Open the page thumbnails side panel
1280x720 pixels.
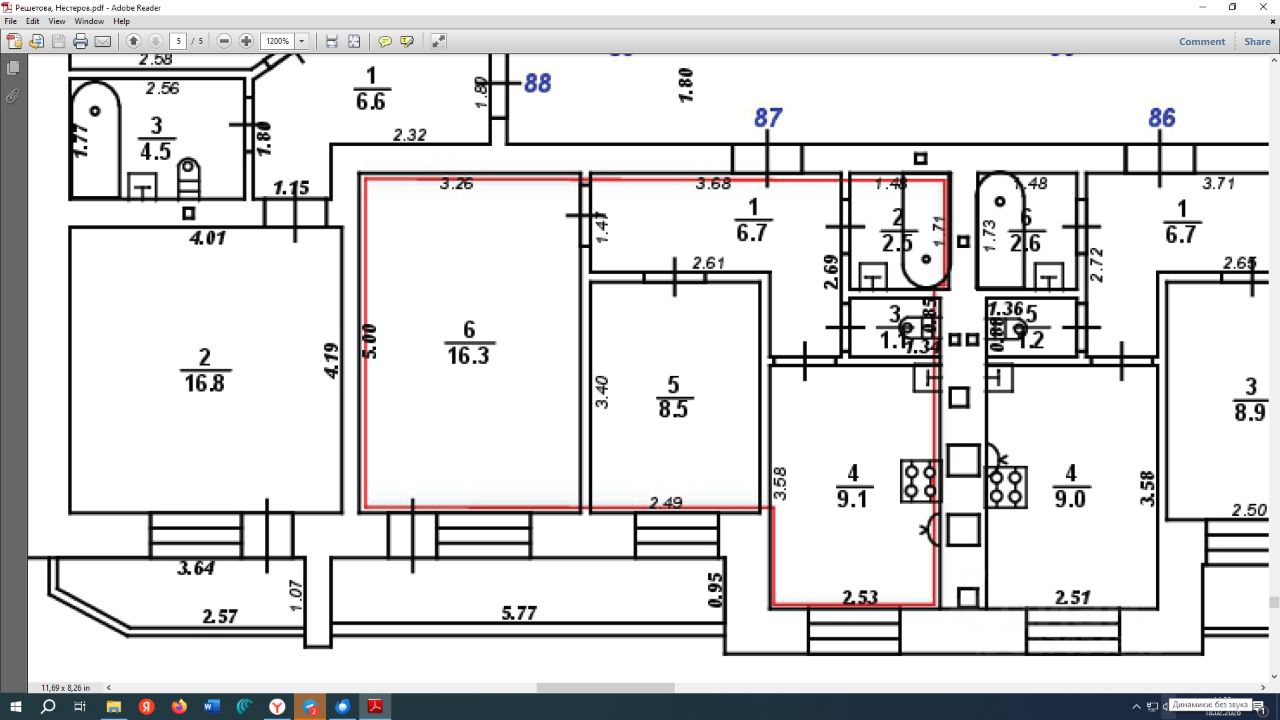(x=13, y=68)
